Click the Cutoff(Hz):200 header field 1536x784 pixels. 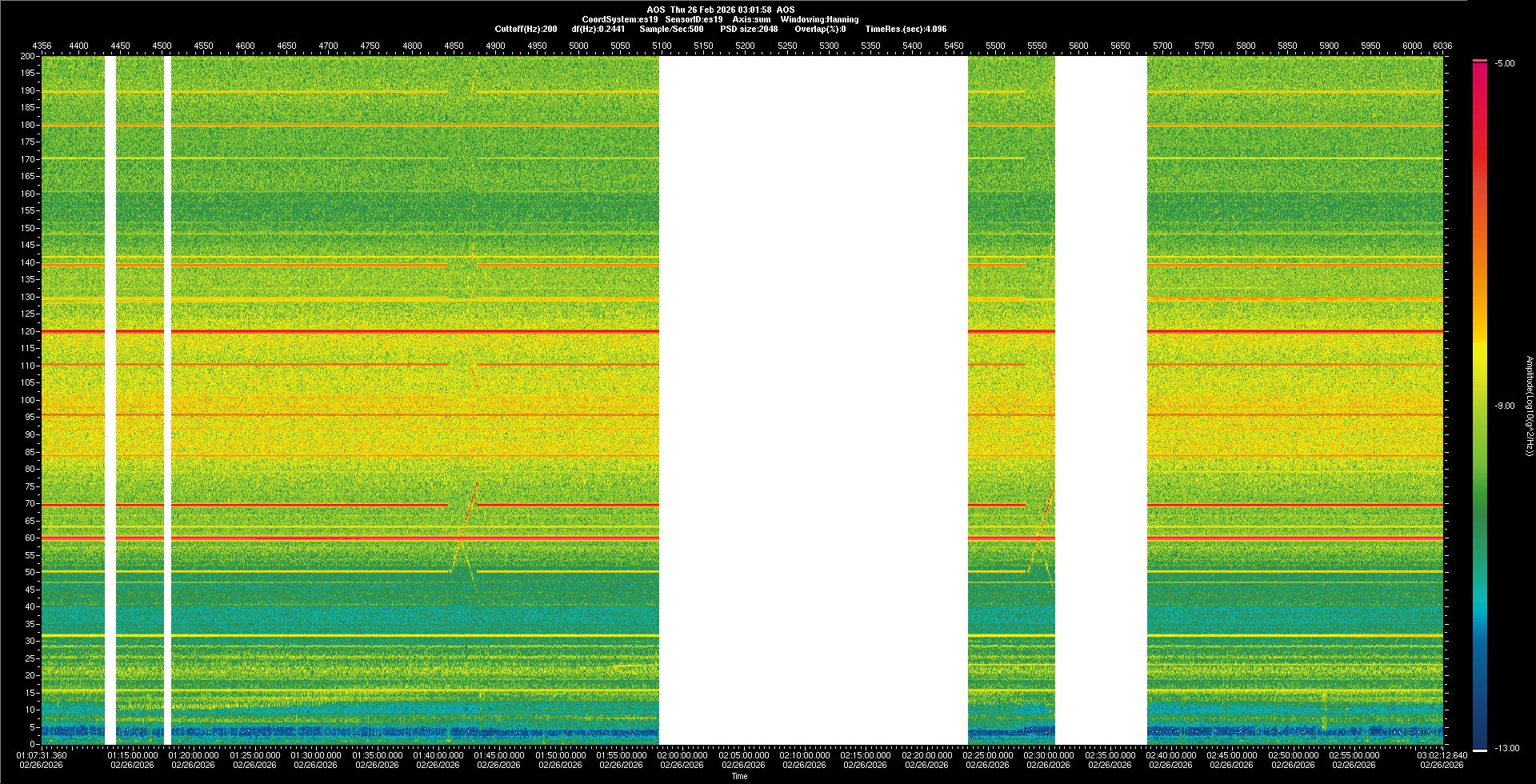[526, 29]
